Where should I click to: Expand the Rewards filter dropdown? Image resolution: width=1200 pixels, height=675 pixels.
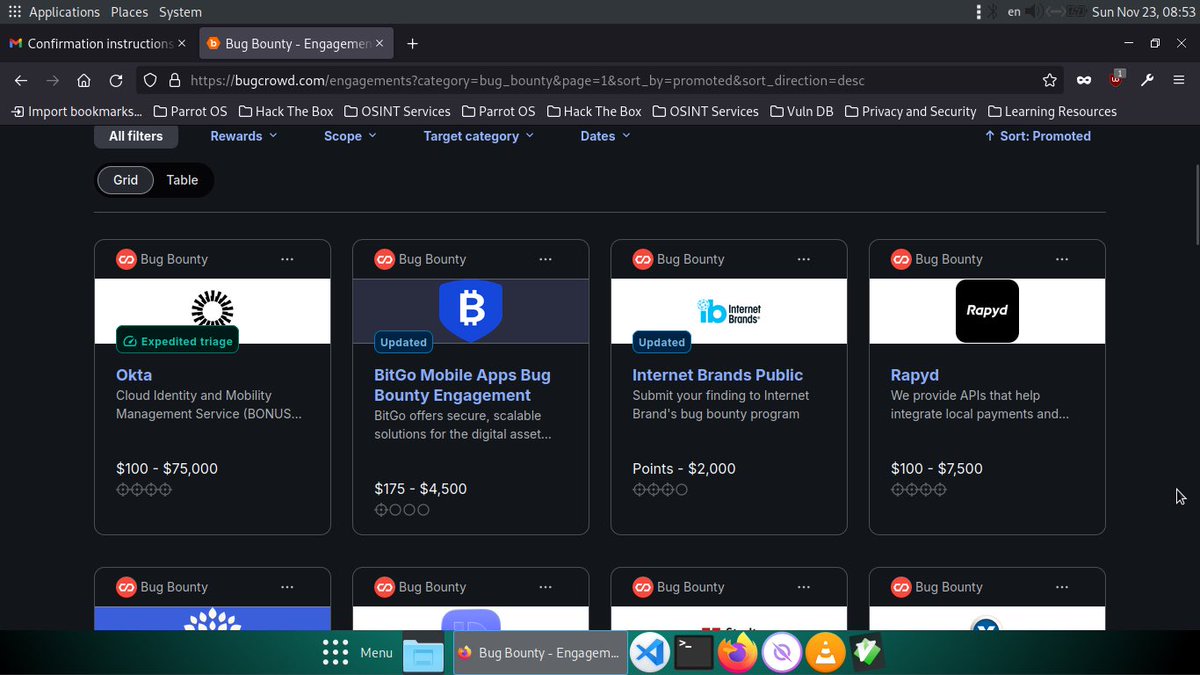[x=244, y=136]
